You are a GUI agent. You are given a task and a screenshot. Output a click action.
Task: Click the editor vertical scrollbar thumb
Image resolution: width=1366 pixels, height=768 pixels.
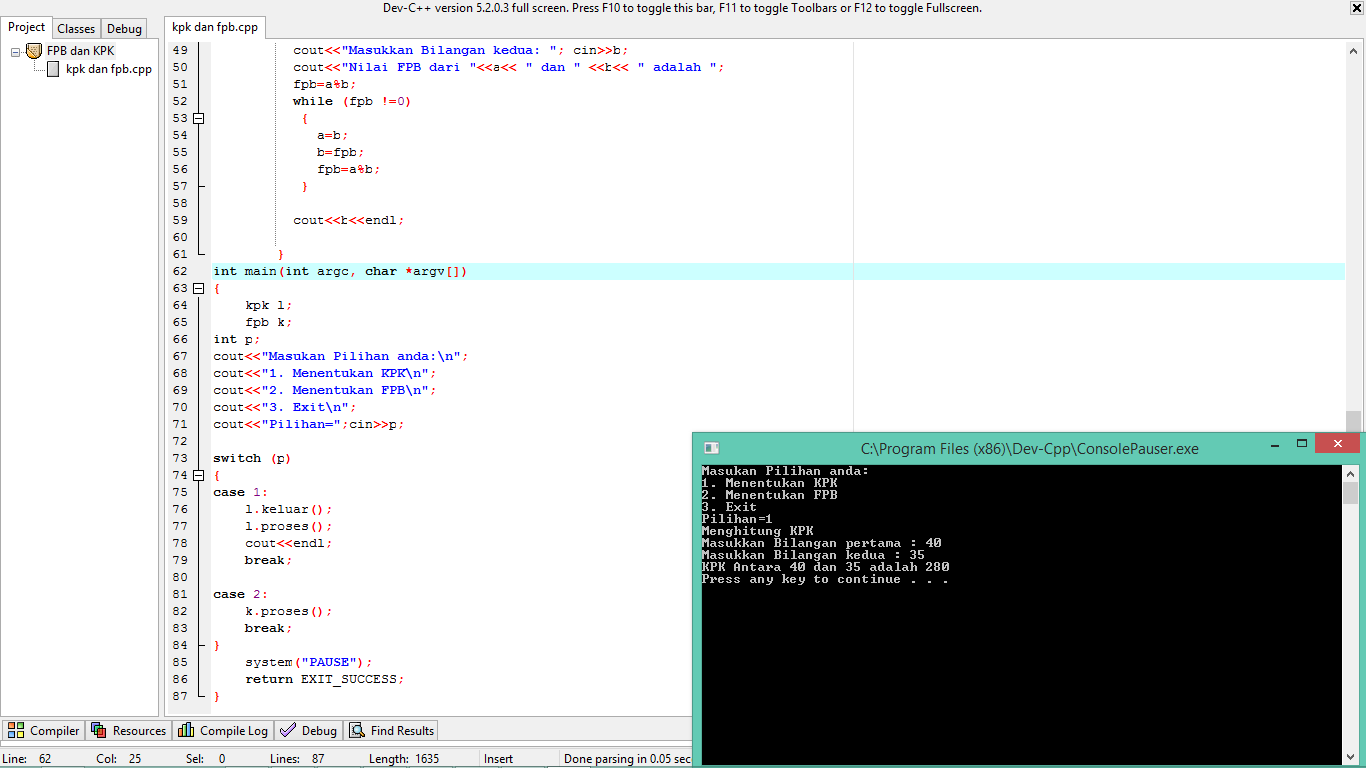pos(1353,422)
